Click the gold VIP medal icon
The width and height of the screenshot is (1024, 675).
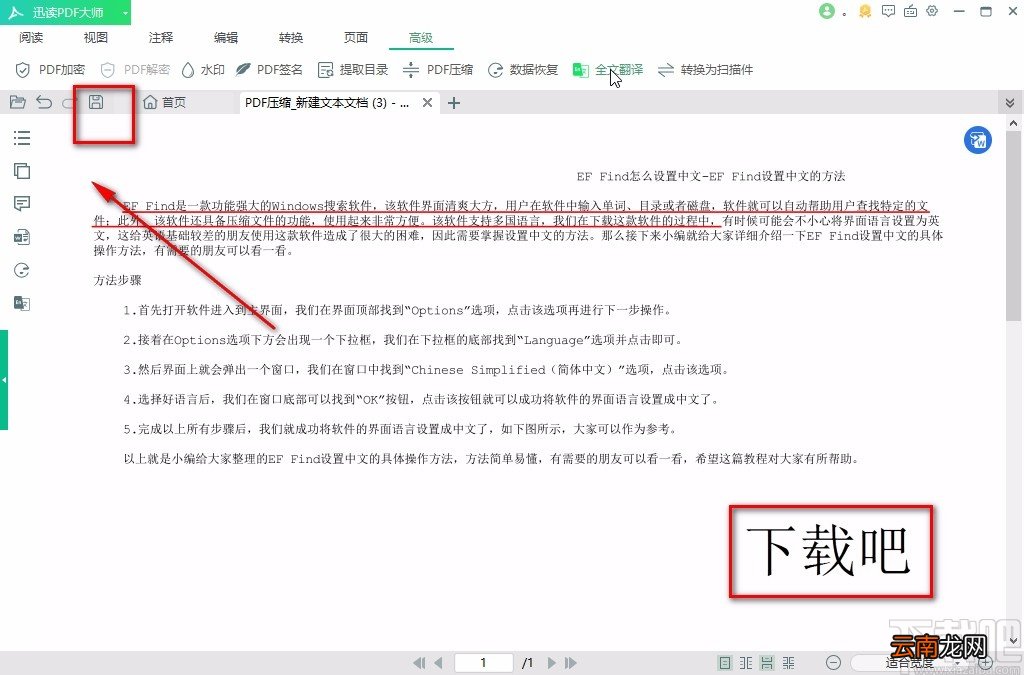click(865, 11)
